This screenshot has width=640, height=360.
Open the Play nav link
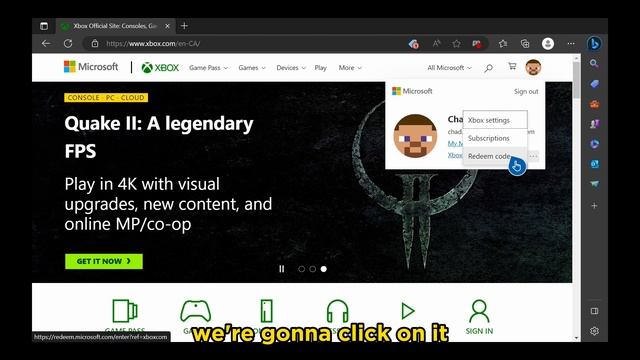pos(320,68)
